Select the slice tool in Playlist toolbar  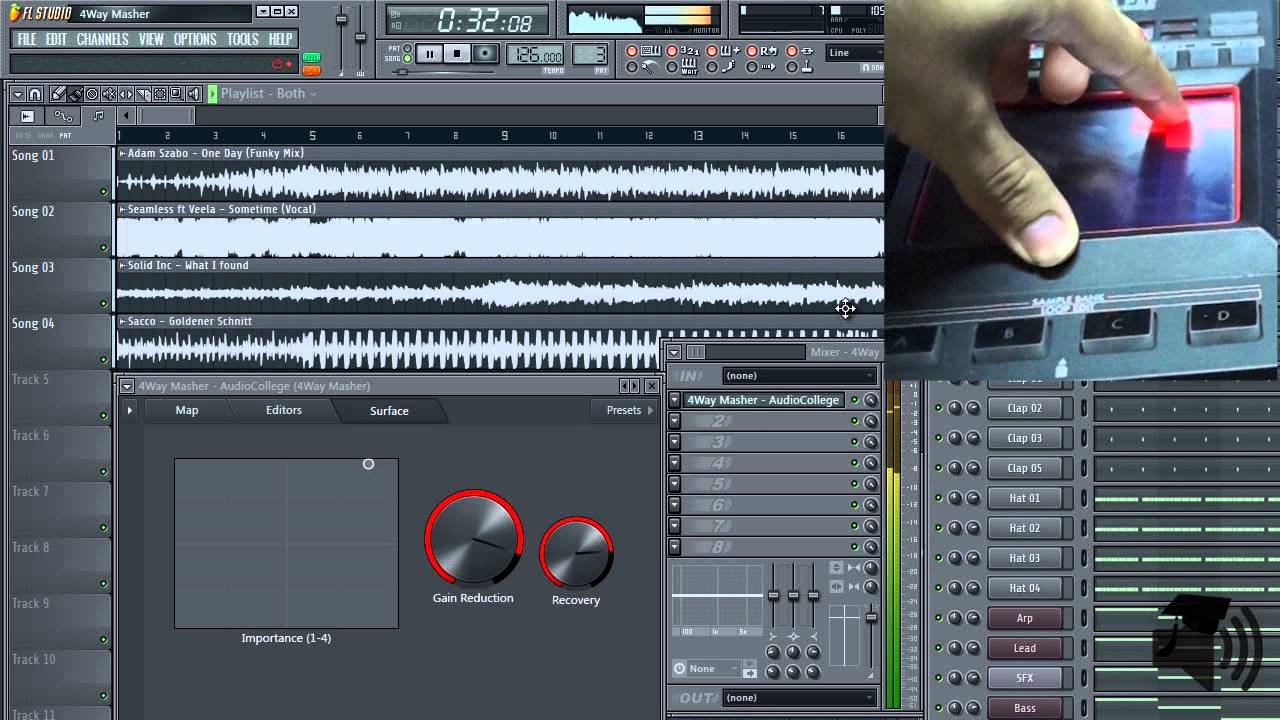click(x=143, y=94)
